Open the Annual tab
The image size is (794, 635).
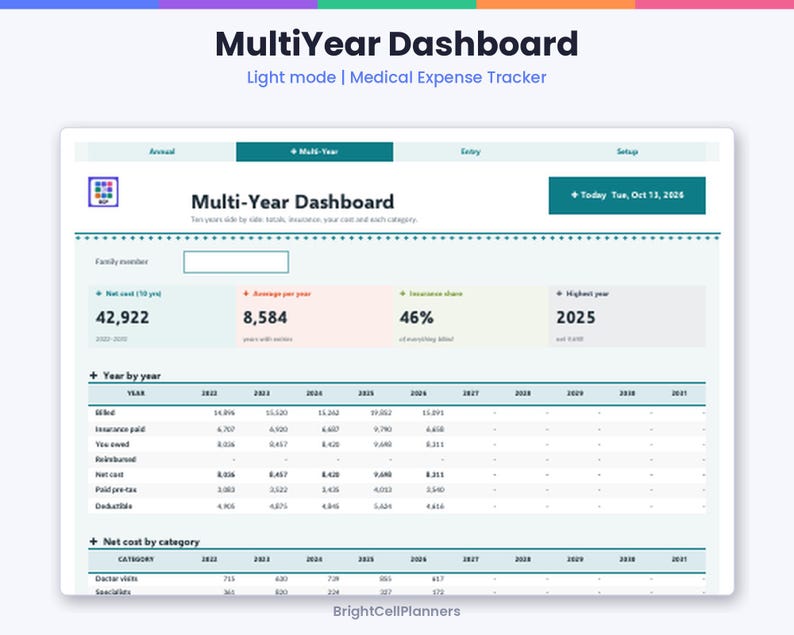(x=162, y=151)
